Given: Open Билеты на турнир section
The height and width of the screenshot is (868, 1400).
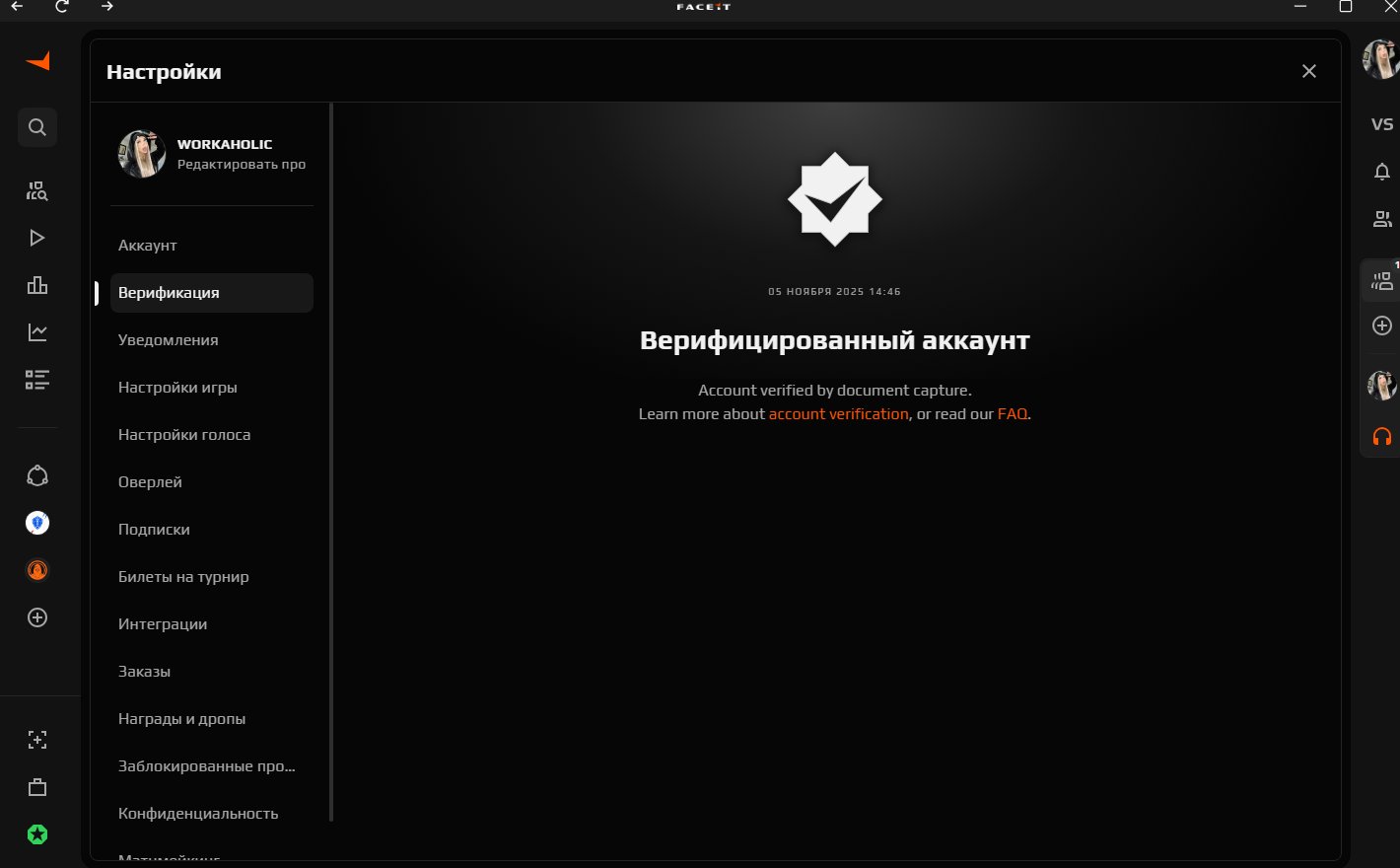Looking at the screenshot, I should point(212,577).
